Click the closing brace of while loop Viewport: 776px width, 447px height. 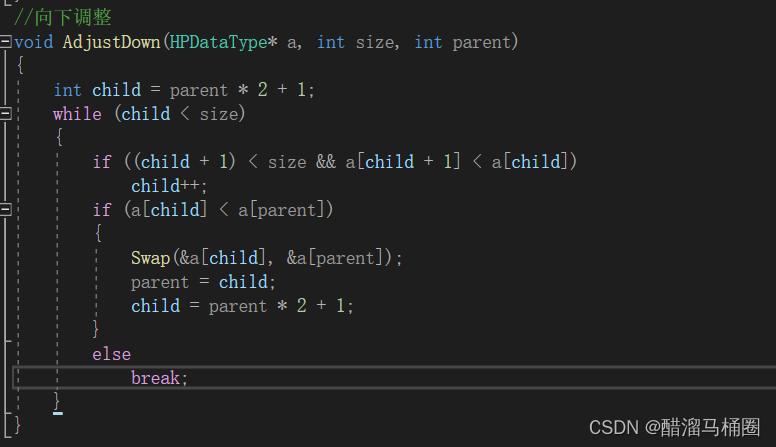[57, 401]
